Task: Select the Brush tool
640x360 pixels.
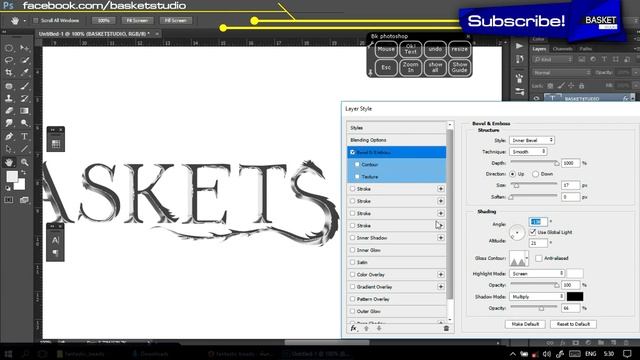Action: click(24, 86)
